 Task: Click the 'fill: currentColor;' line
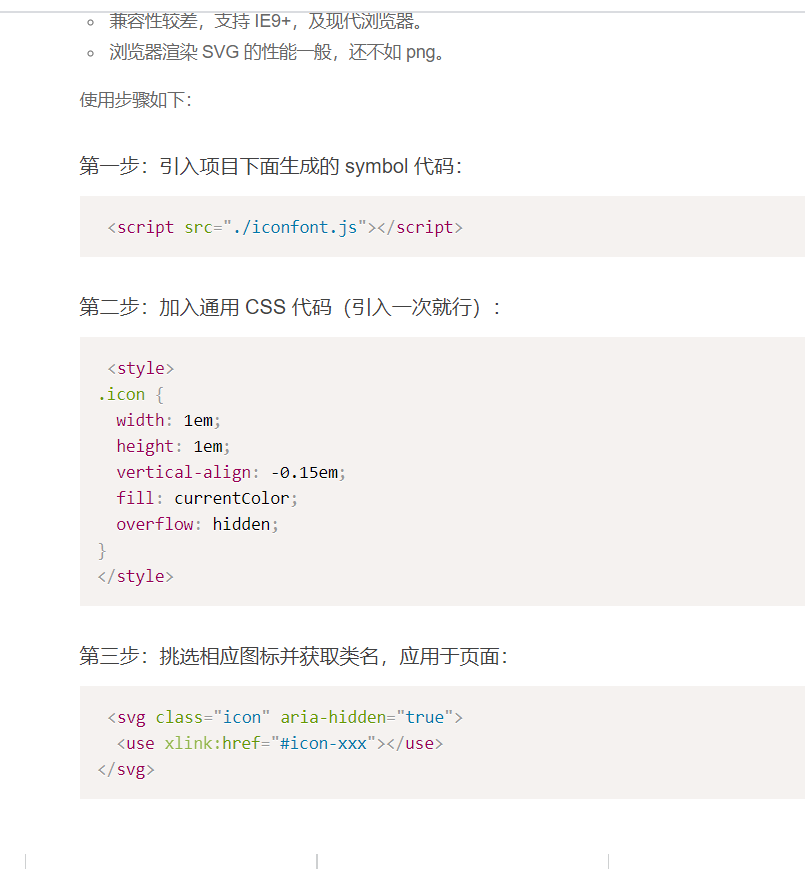click(x=207, y=498)
